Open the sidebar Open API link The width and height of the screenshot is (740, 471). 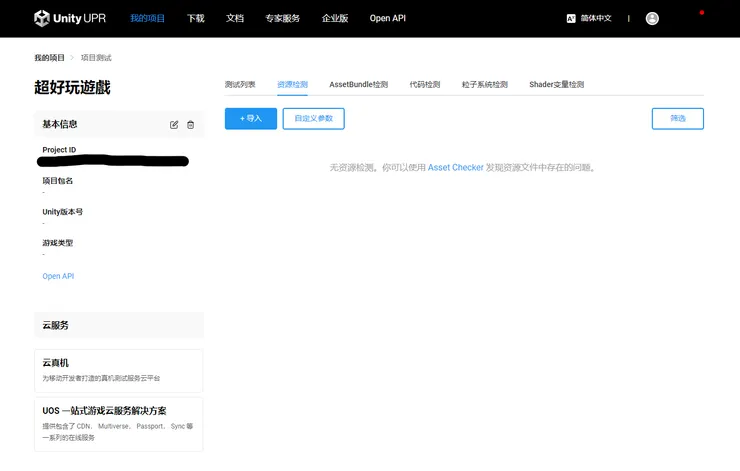(x=58, y=276)
